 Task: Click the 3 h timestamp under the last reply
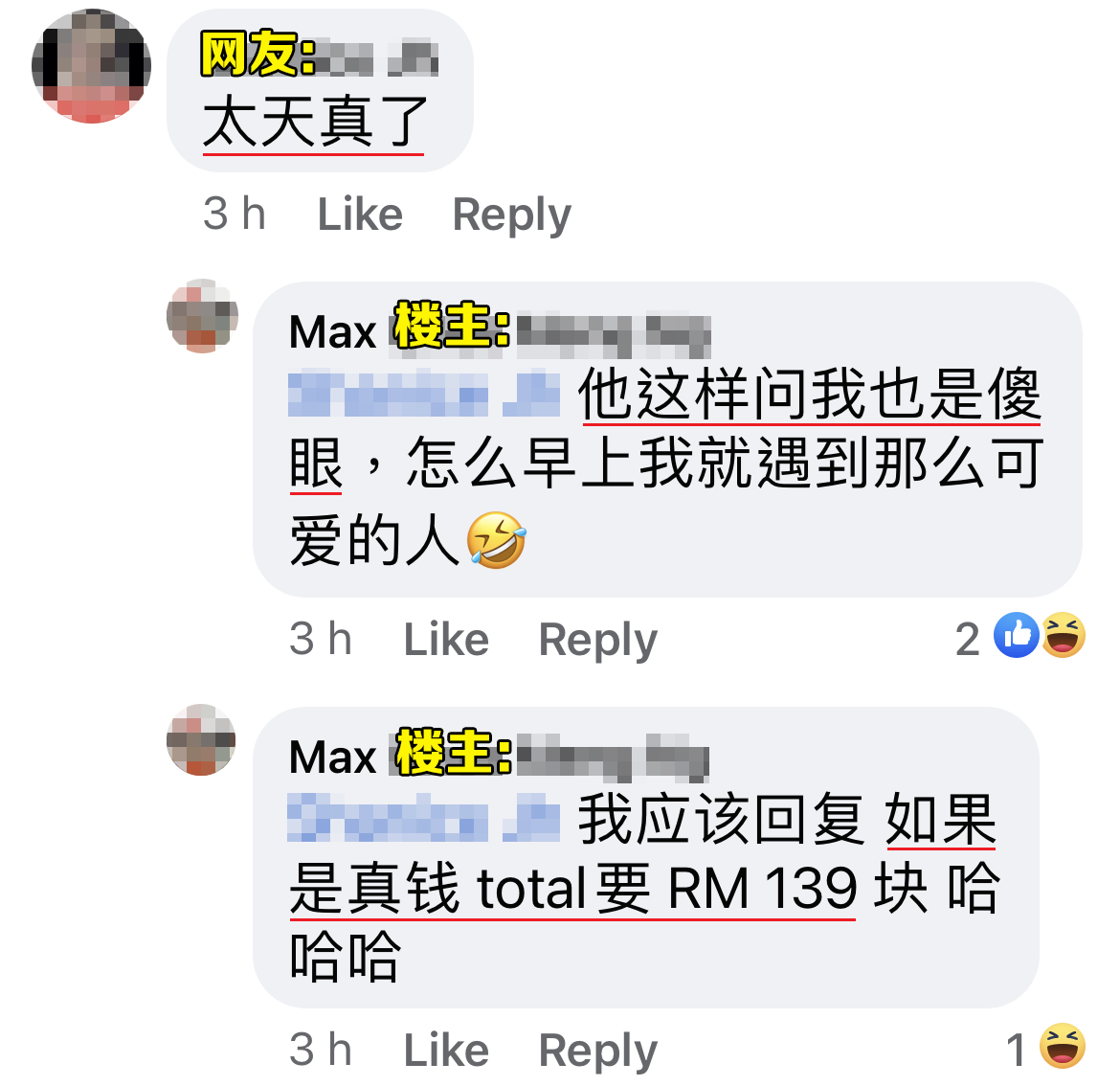pyautogui.click(x=321, y=1050)
